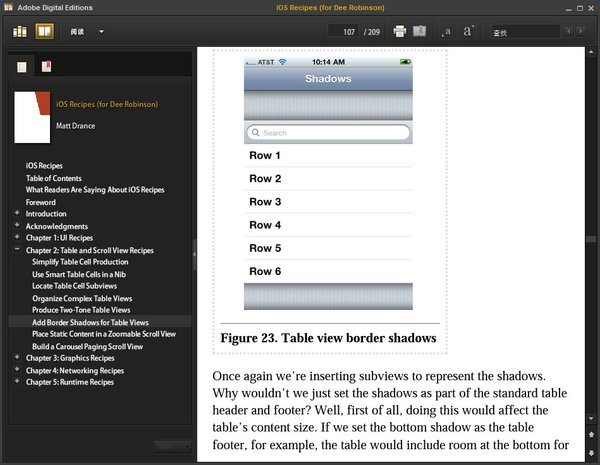Viewport: 600px width, 465px height.
Task: Go to previous page with up arrow icon
Action: pyautogui.click(x=591, y=435)
